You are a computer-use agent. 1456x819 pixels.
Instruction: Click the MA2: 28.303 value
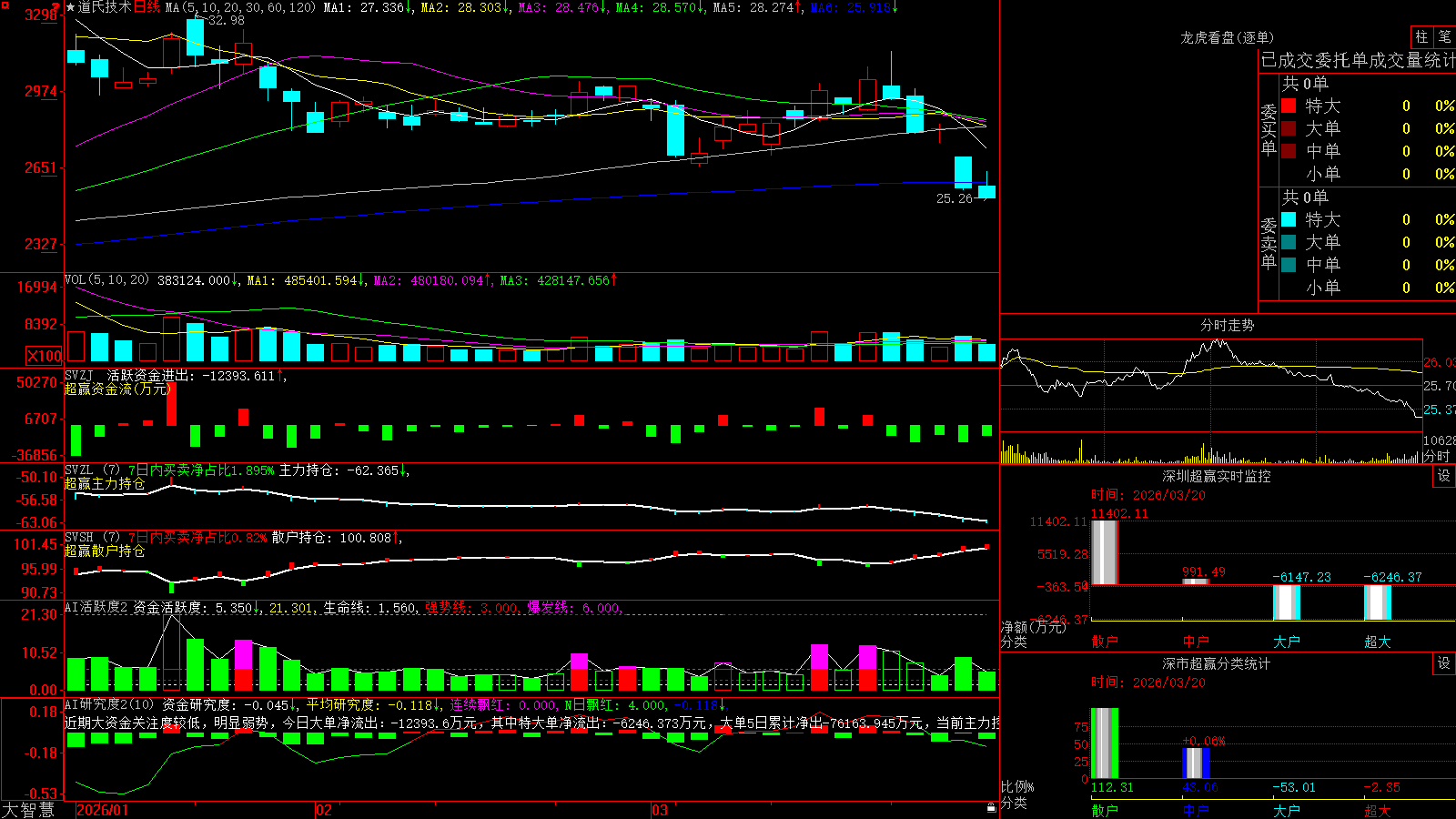463,7
